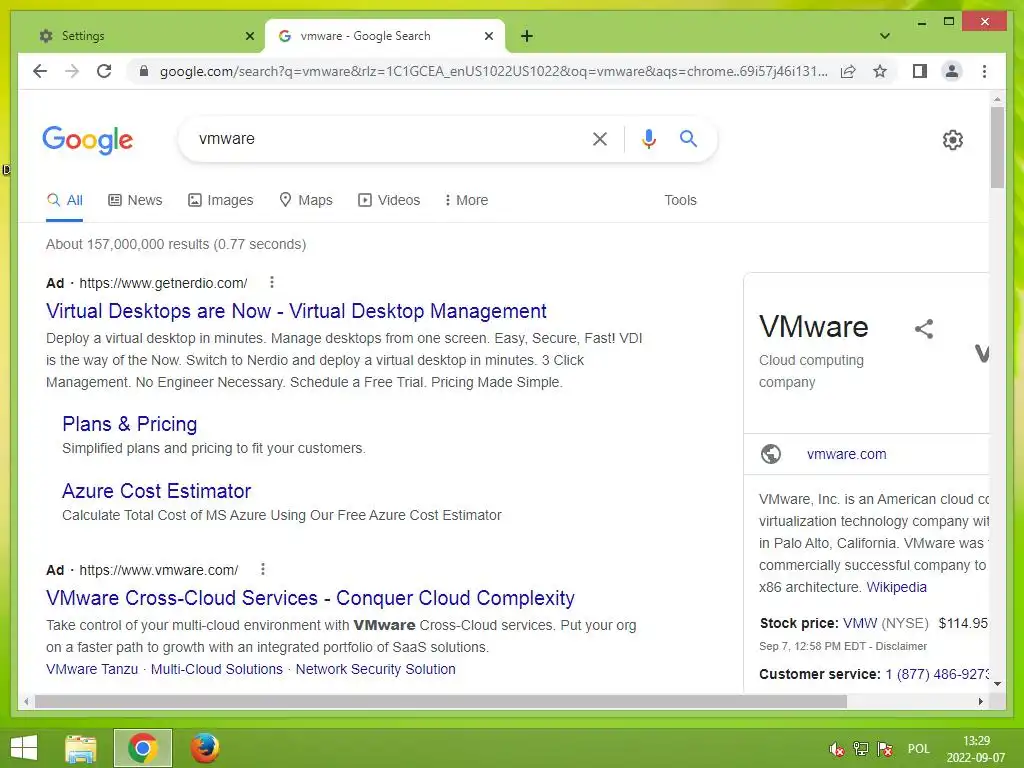
Task: Expand the More search categories menu
Action: coord(466,200)
